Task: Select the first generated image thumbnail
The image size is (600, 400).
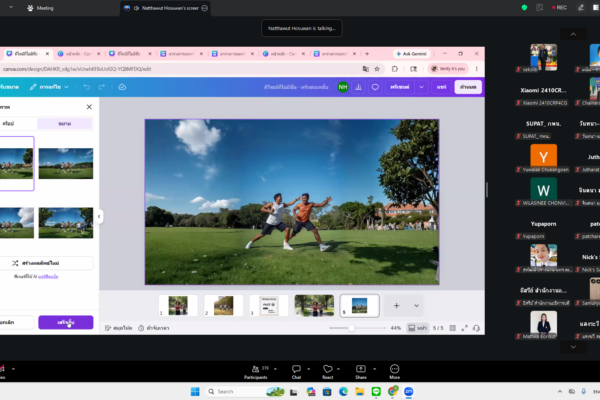Action: coord(17,163)
